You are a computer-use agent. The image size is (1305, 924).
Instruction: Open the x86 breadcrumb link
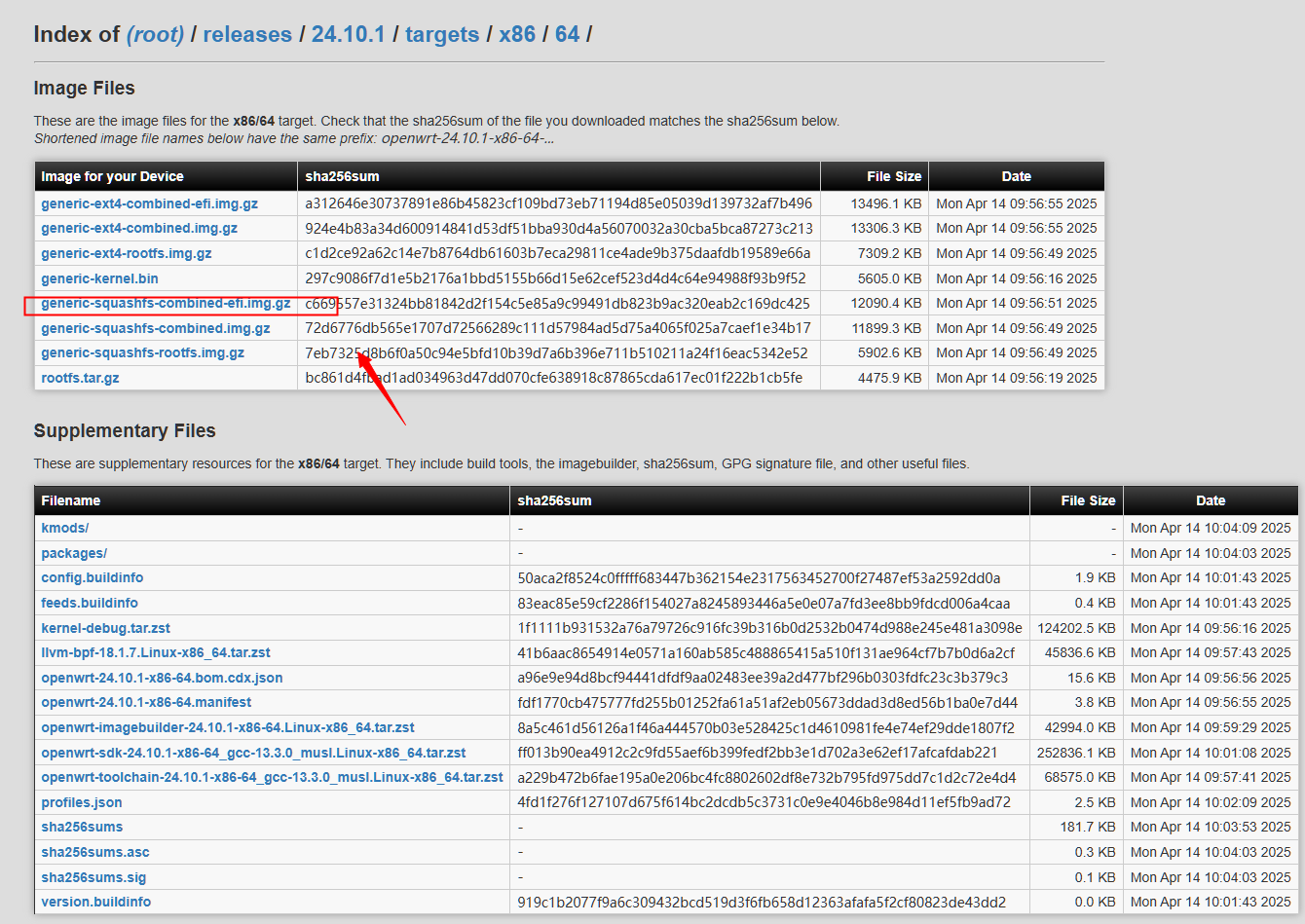coord(517,34)
